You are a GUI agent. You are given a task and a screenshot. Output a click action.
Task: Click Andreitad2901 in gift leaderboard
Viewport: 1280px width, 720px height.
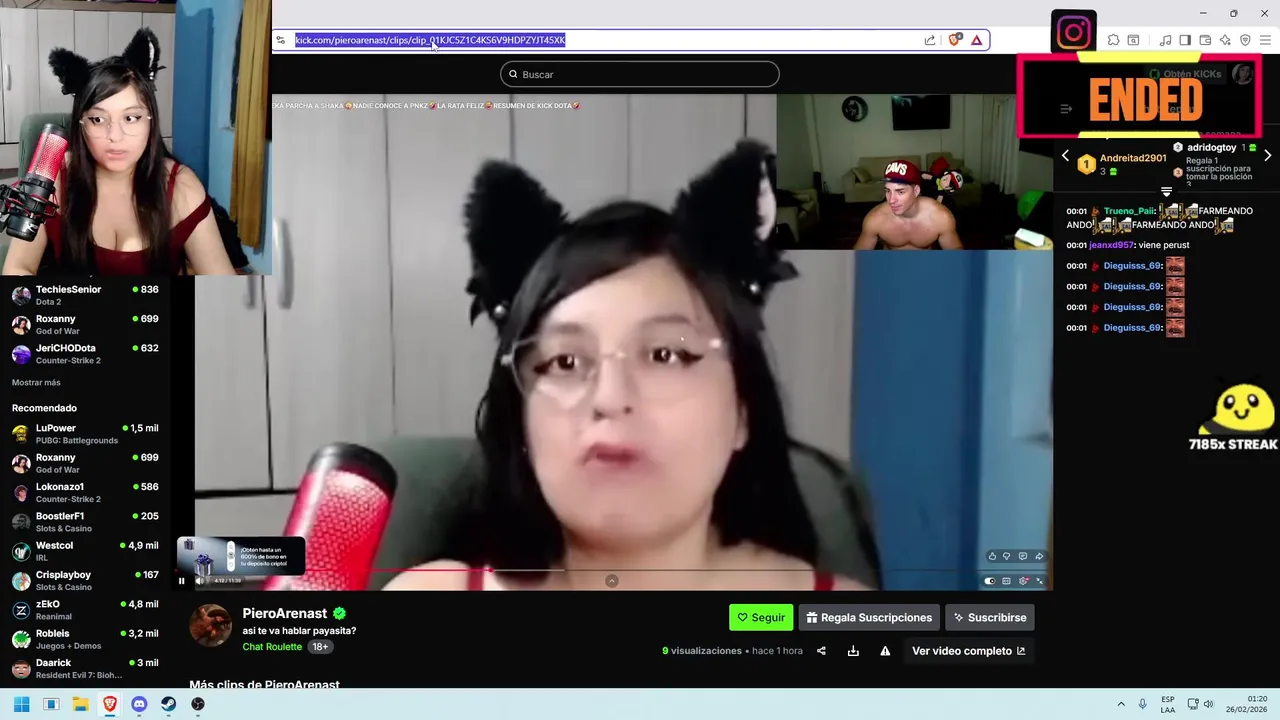1132,158
